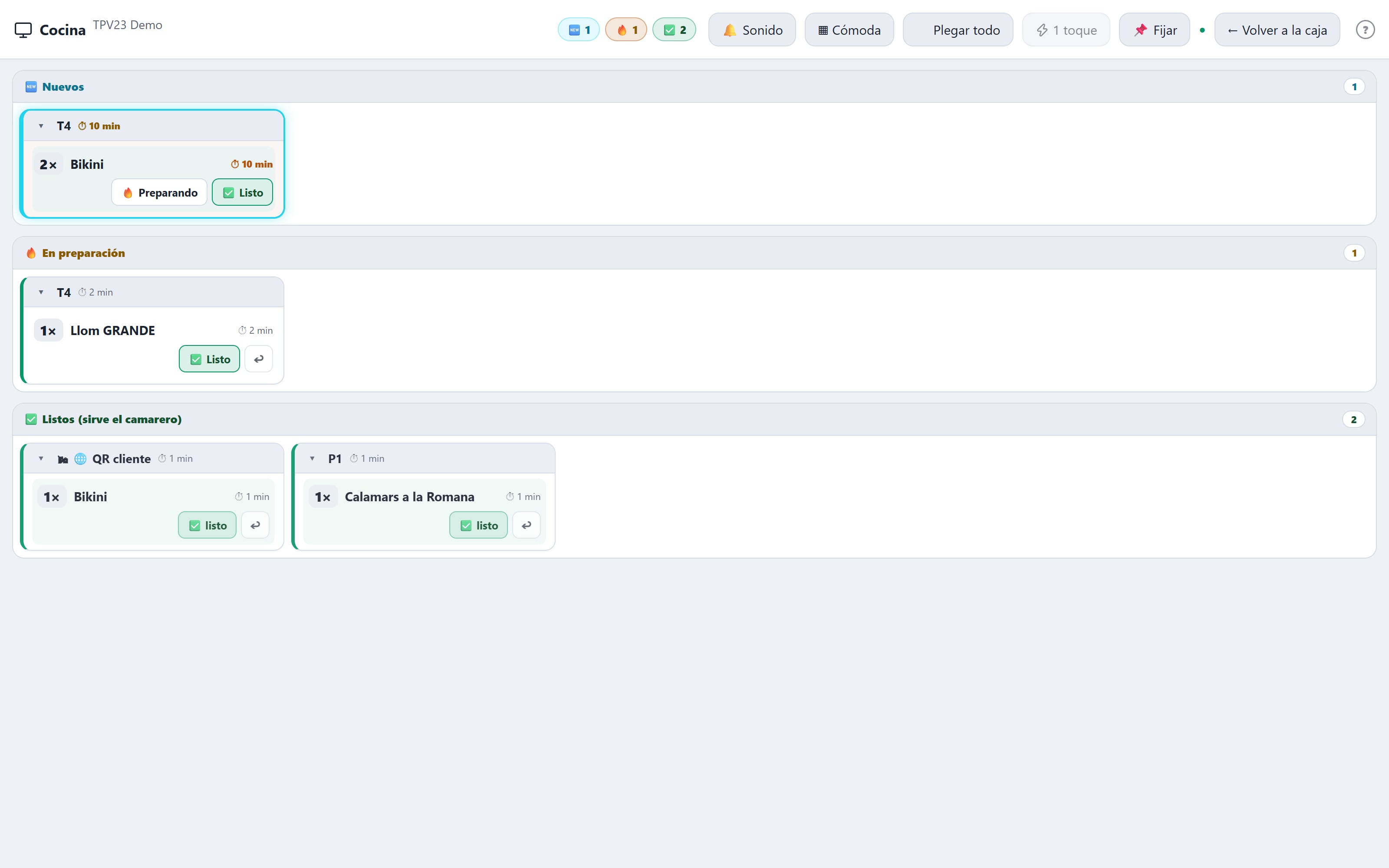This screenshot has height=868, width=1389.
Task: Click the Cocina monitor icon
Action: pyautogui.click(x=23, y=30)
